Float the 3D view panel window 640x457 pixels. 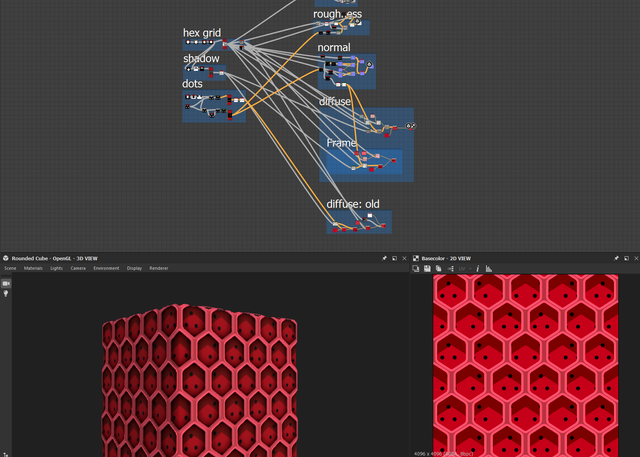tap(394, 258)
